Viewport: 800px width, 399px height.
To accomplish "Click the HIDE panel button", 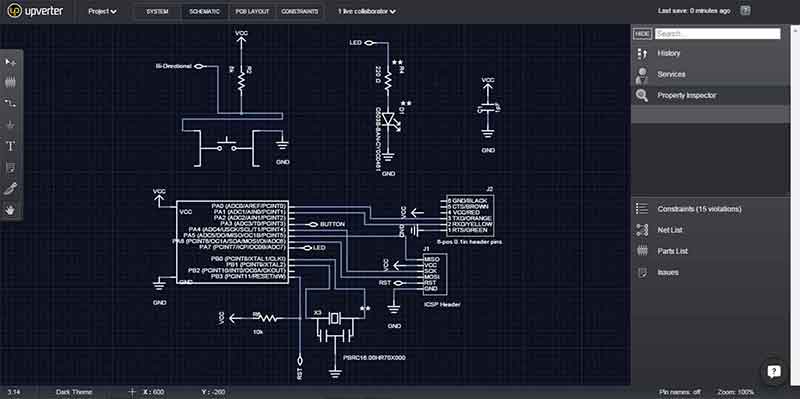I will (642, 34).
